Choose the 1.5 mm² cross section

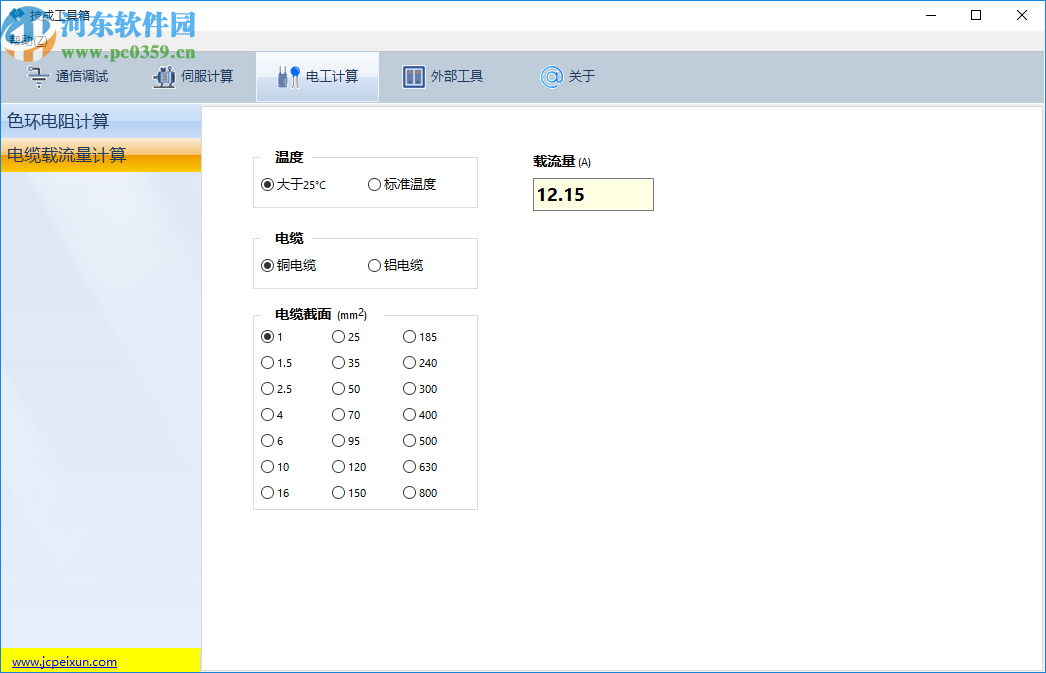click(x=267, y=363)
